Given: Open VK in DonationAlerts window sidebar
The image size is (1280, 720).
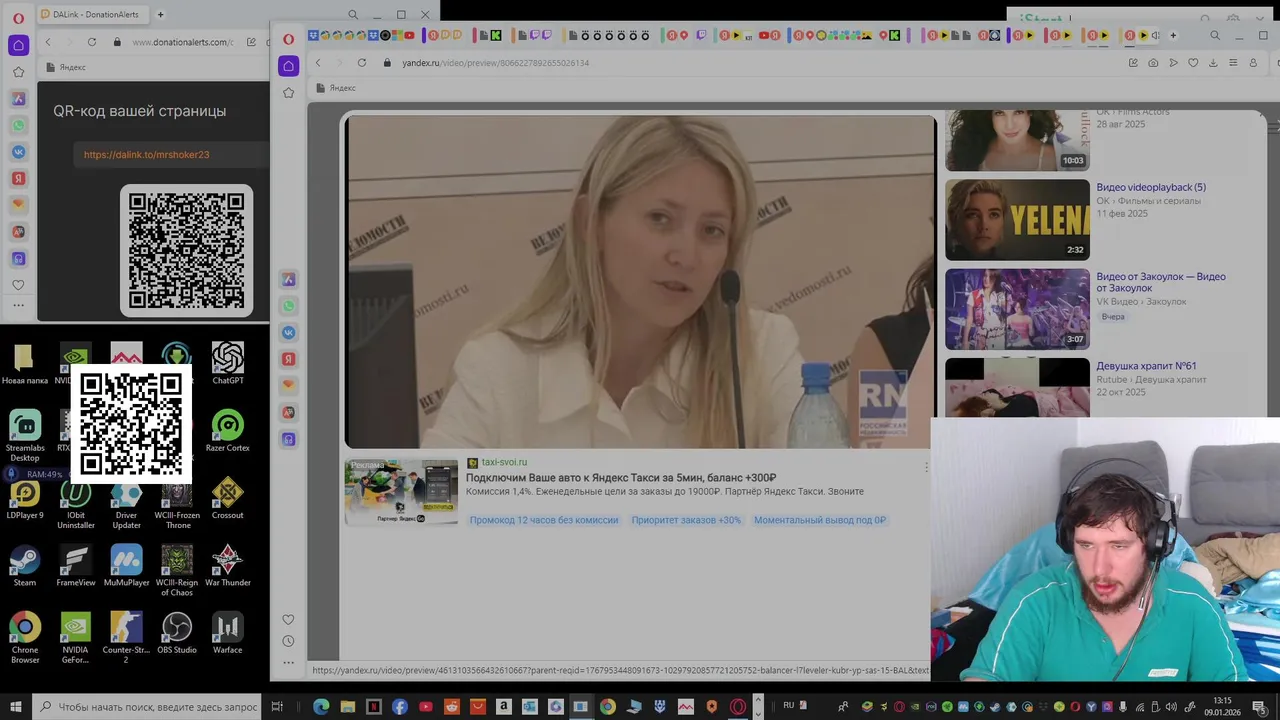Looking at the screenshot, I should (18, 152).
